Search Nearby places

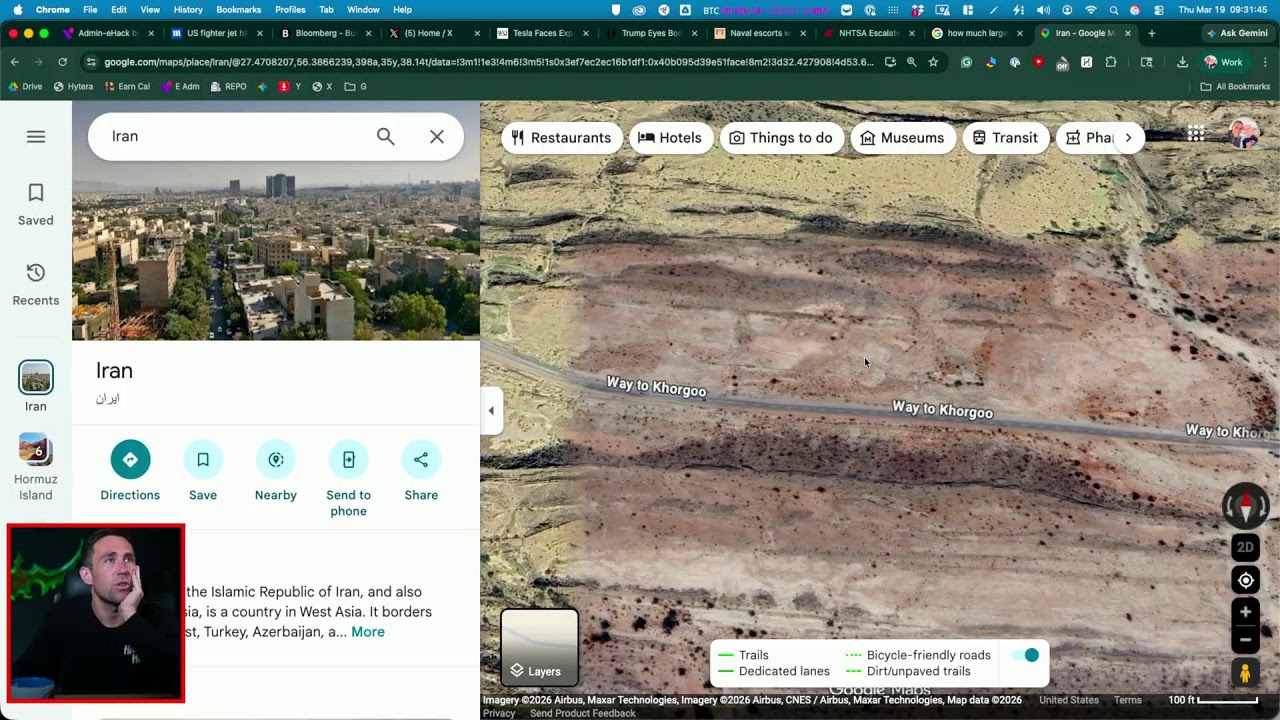coord(276,471)
